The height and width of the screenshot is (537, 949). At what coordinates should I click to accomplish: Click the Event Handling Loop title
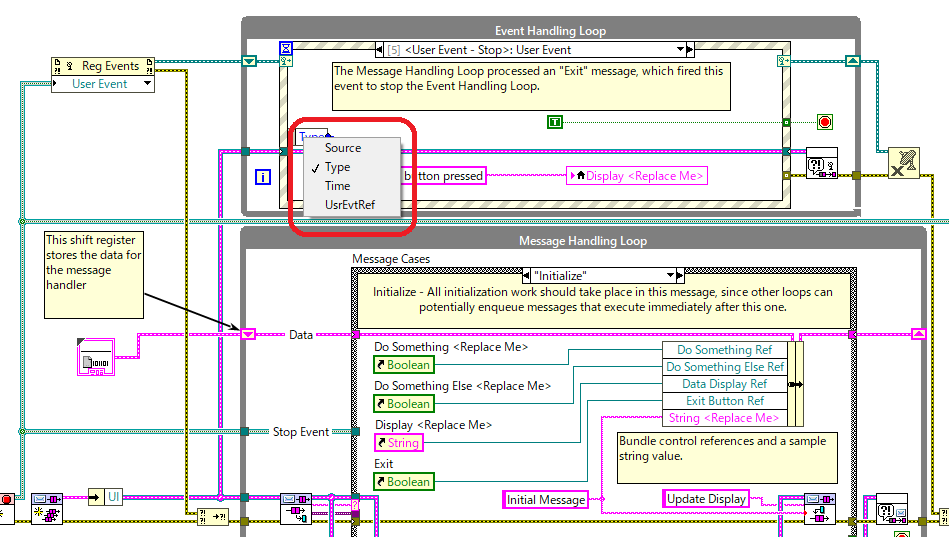pyautogui.click(x=550, y=31)
